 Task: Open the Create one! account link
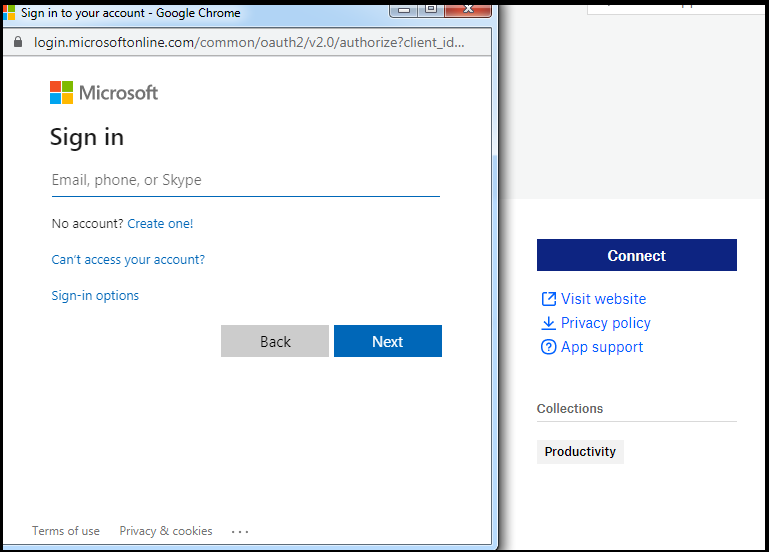coord(160,224)
